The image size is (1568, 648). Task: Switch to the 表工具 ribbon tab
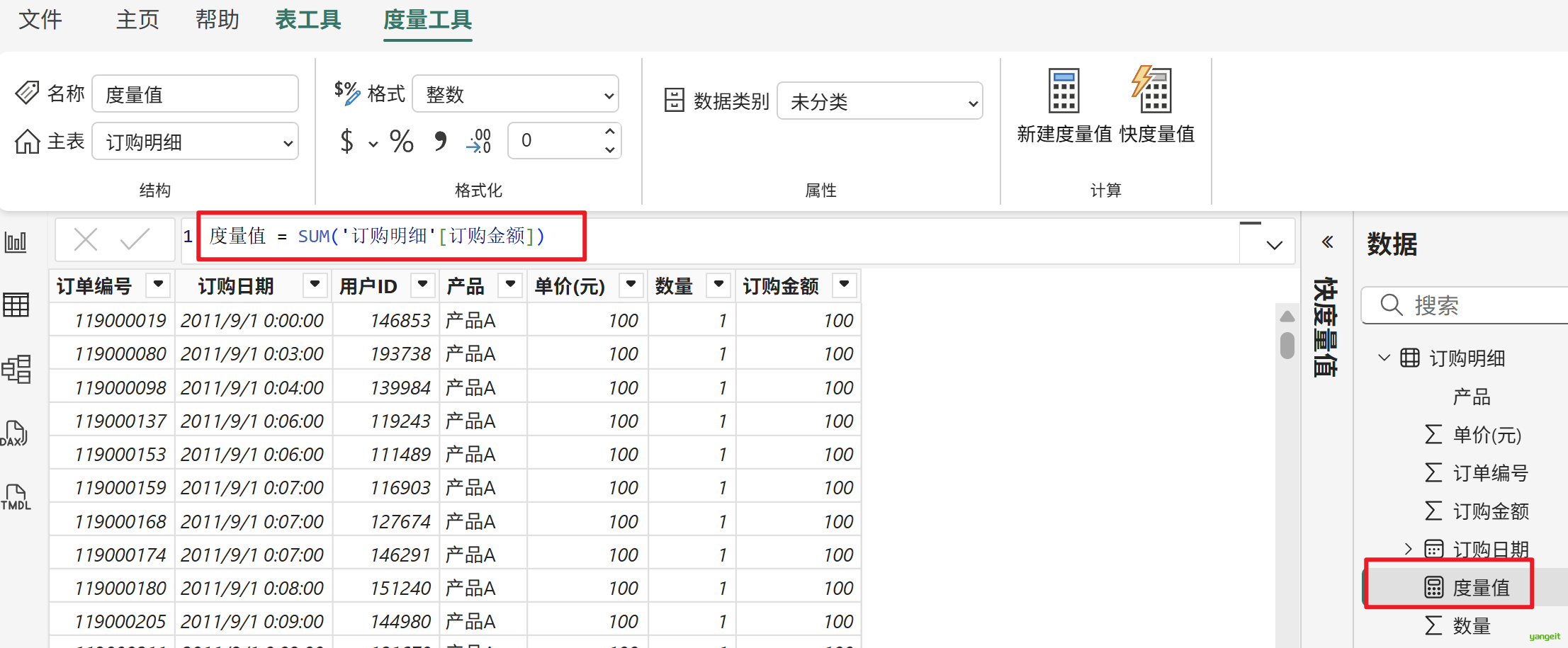[x=308, y=20]
